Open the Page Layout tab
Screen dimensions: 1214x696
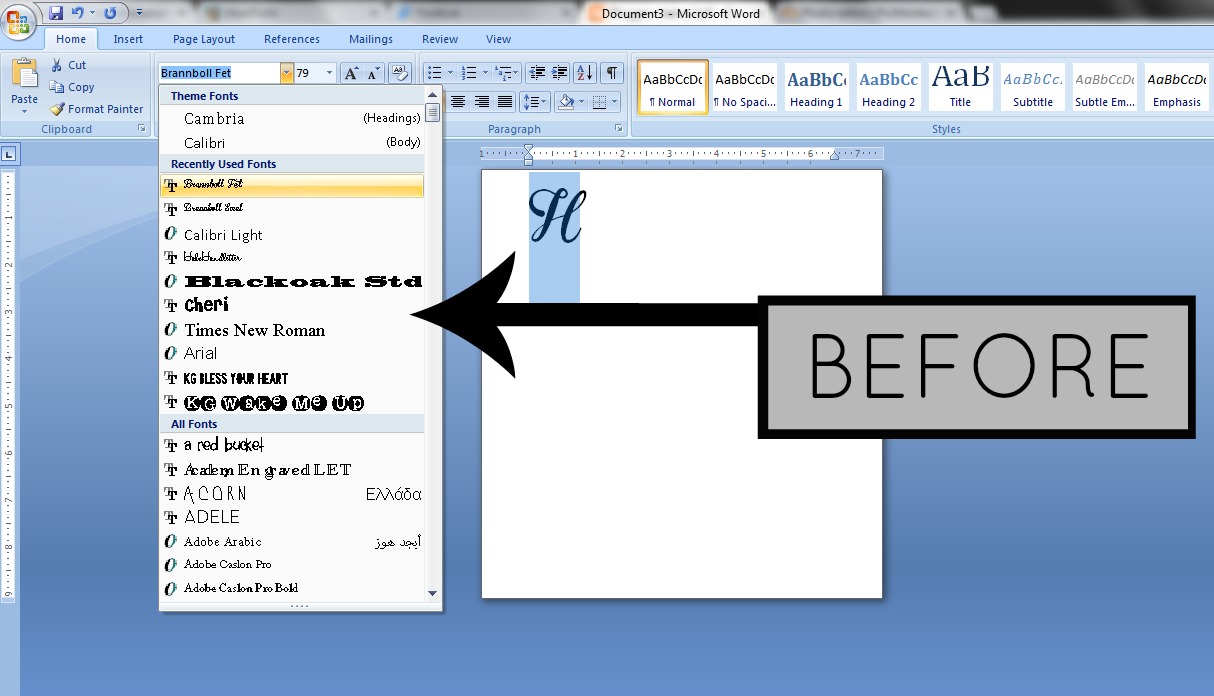(x=204, y=40)
